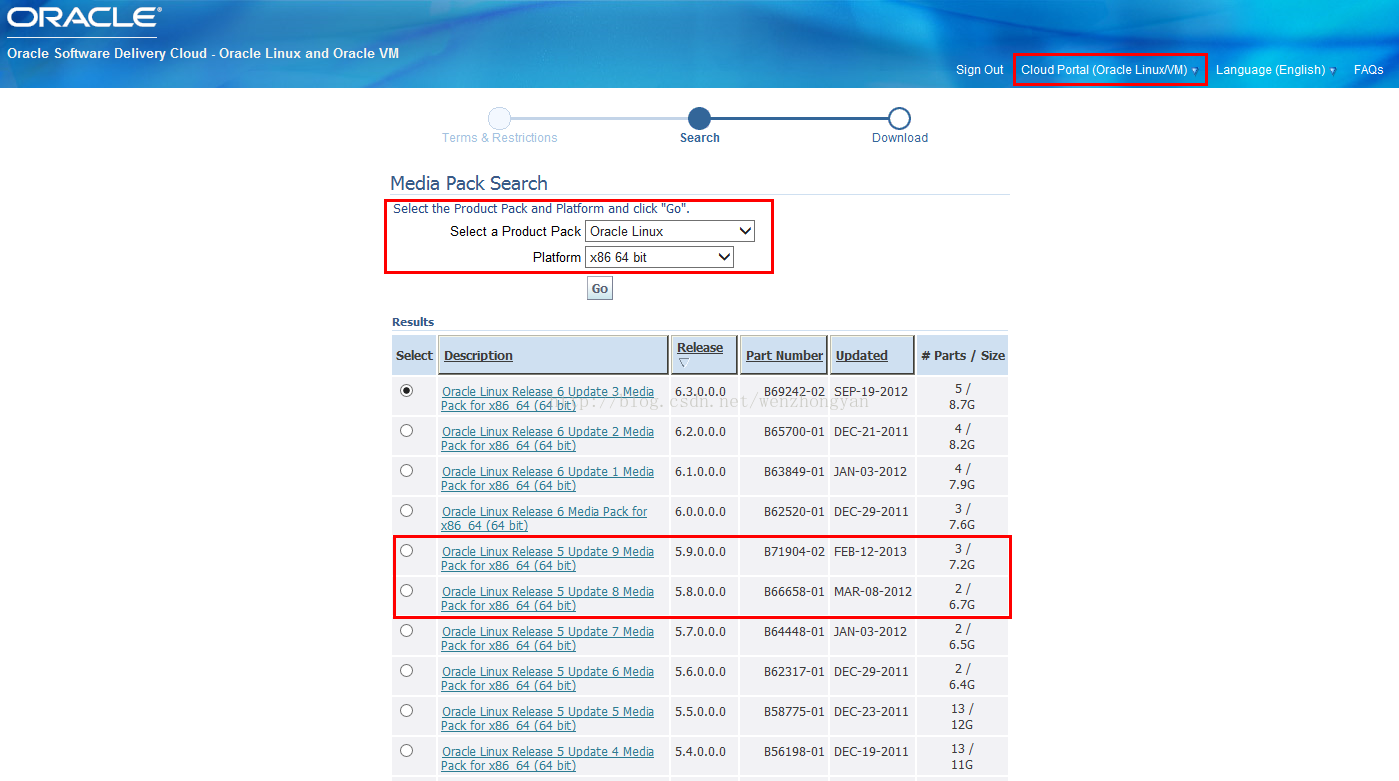This screenshot has width=1399, height=781.
Task: Sort by the Release column header
Action: (700, 348)
